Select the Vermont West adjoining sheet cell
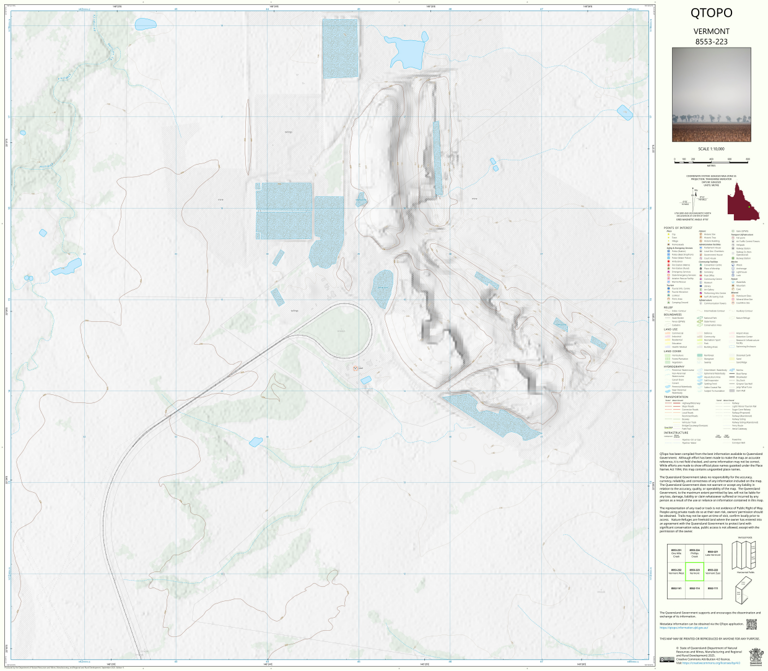Screen dimensions: 768x671 tap(676, 571)
